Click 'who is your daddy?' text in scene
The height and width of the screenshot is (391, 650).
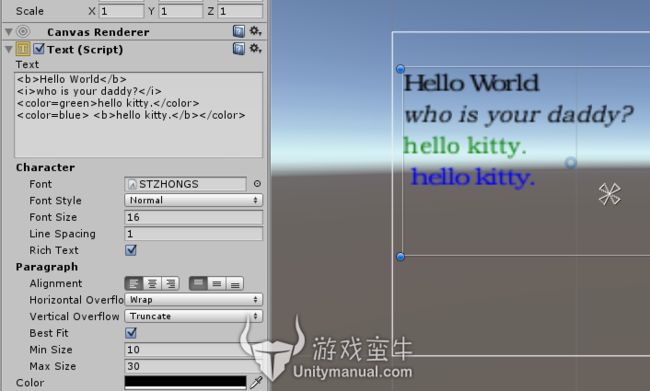click(x=519, y=115)
